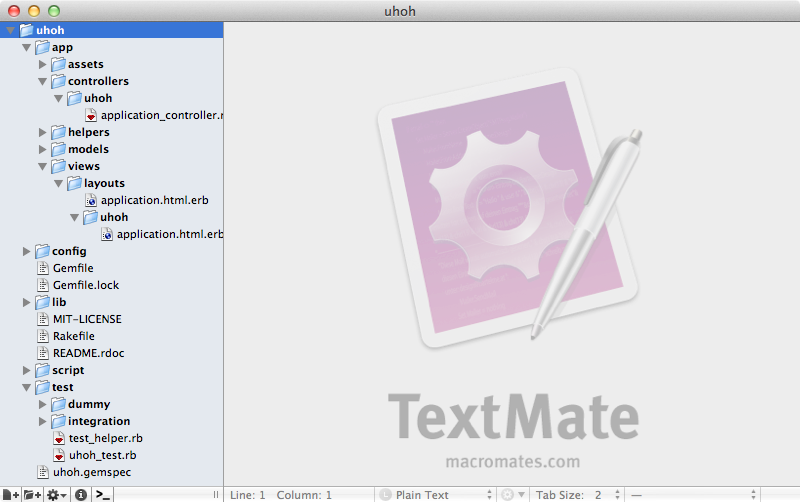Click the folder icon beside models
The image size is (800, 502).
coord(59,149)
